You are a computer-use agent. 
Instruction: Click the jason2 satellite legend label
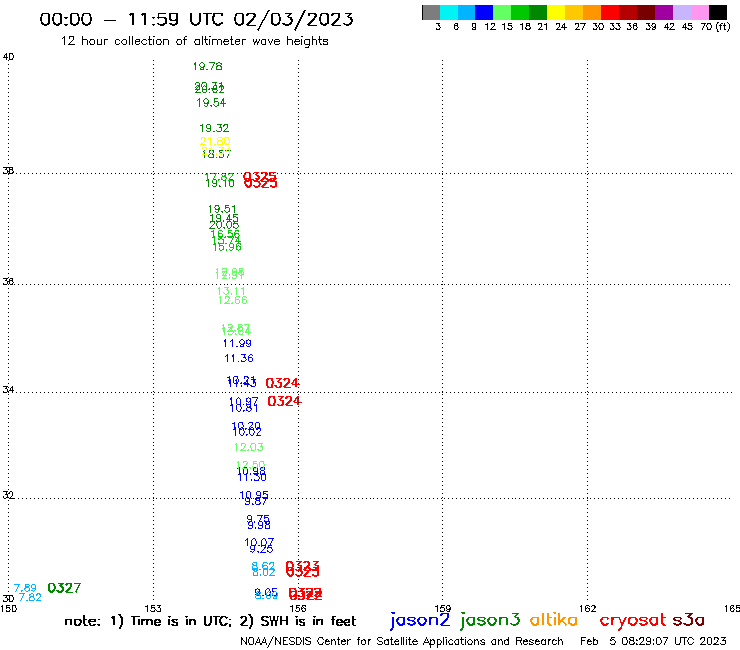pos(420,620)
